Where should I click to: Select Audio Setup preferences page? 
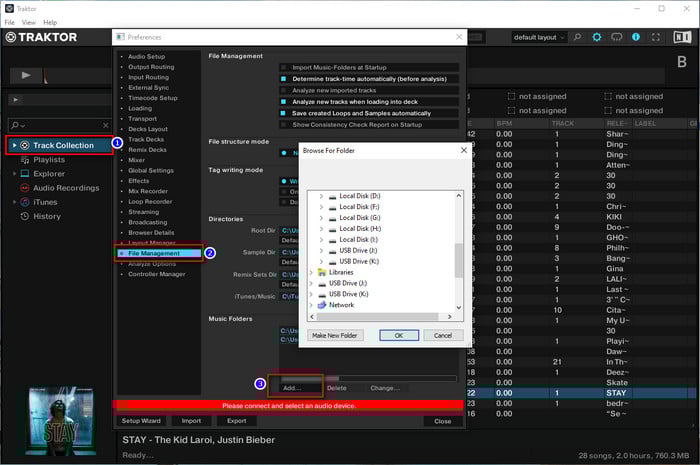pyautogui.click(x=146, y=57)
